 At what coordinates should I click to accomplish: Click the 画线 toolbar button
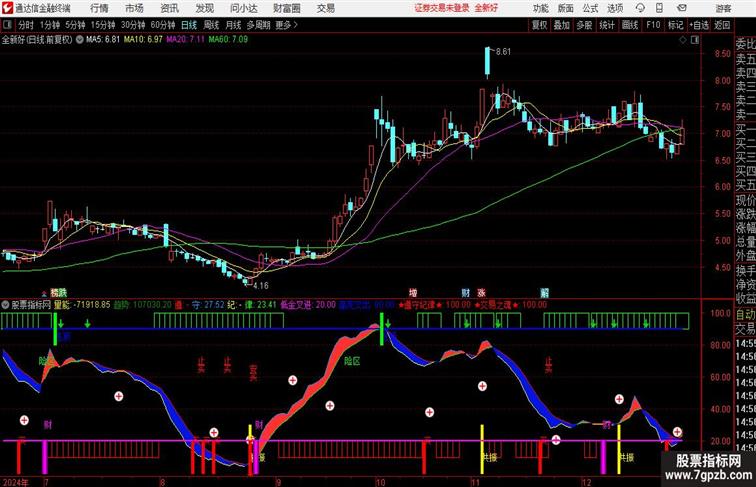pos(630,25)
